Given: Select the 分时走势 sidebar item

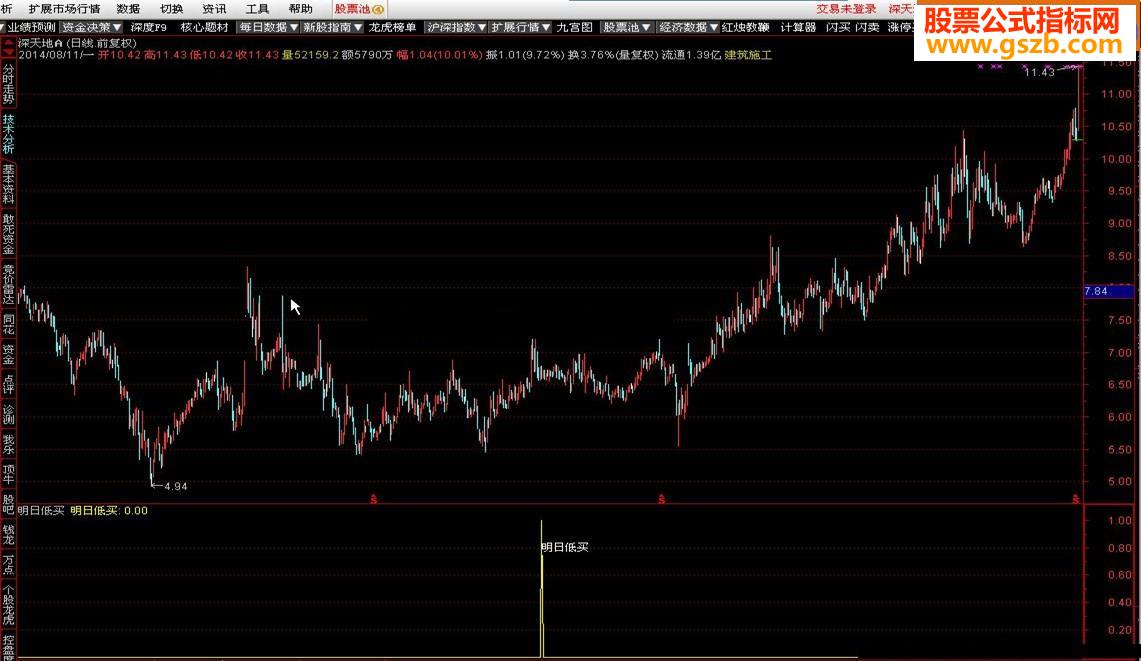Looking at the screenshot, I should pyautogui.click(x=8, y=84).
